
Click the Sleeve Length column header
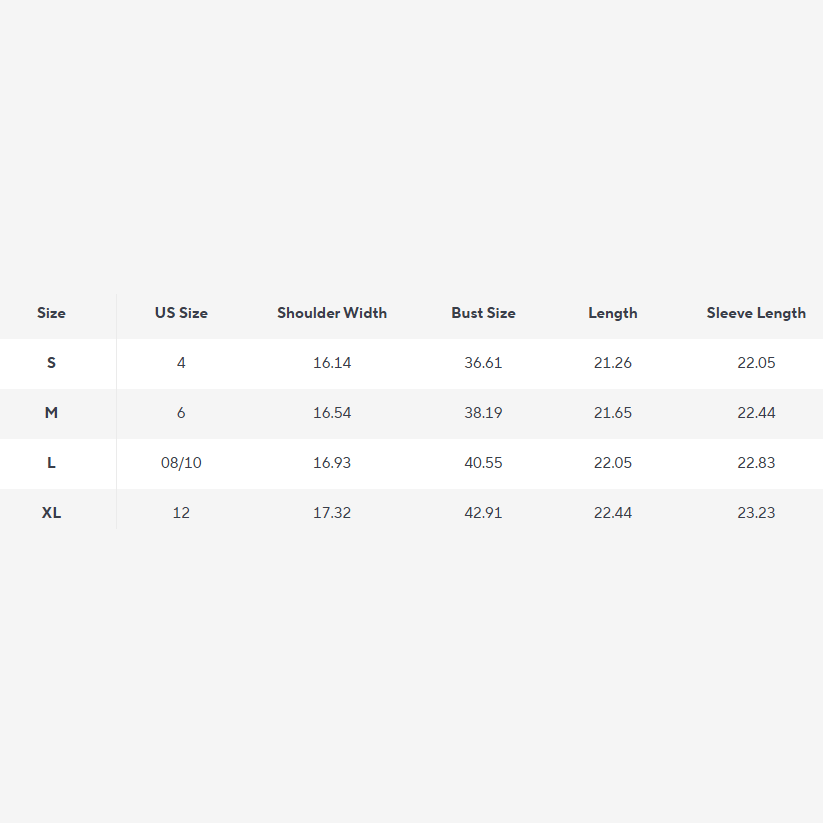[756, 313]
